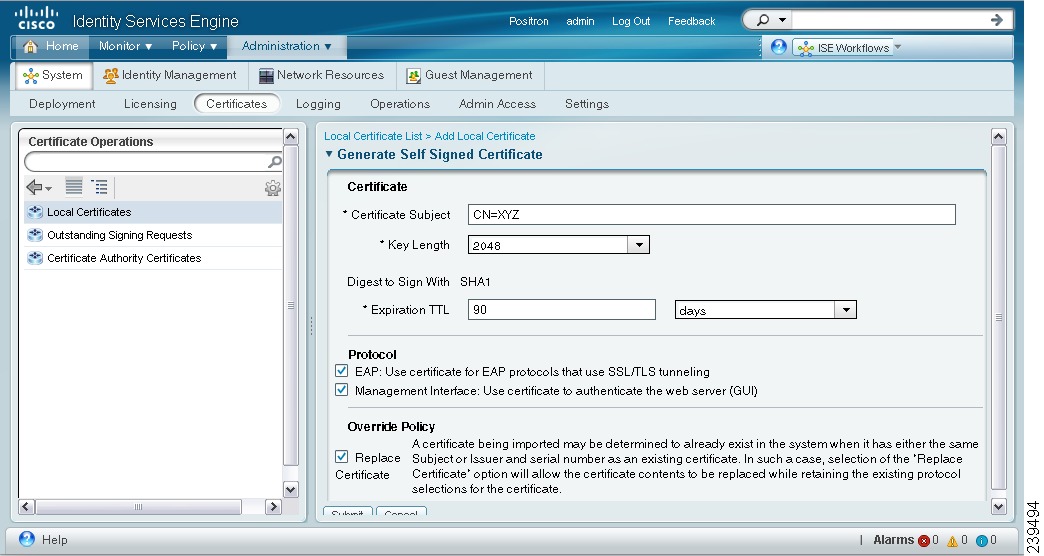
Task: Open the days unit dropdown
Action: [x=766, y=310]
